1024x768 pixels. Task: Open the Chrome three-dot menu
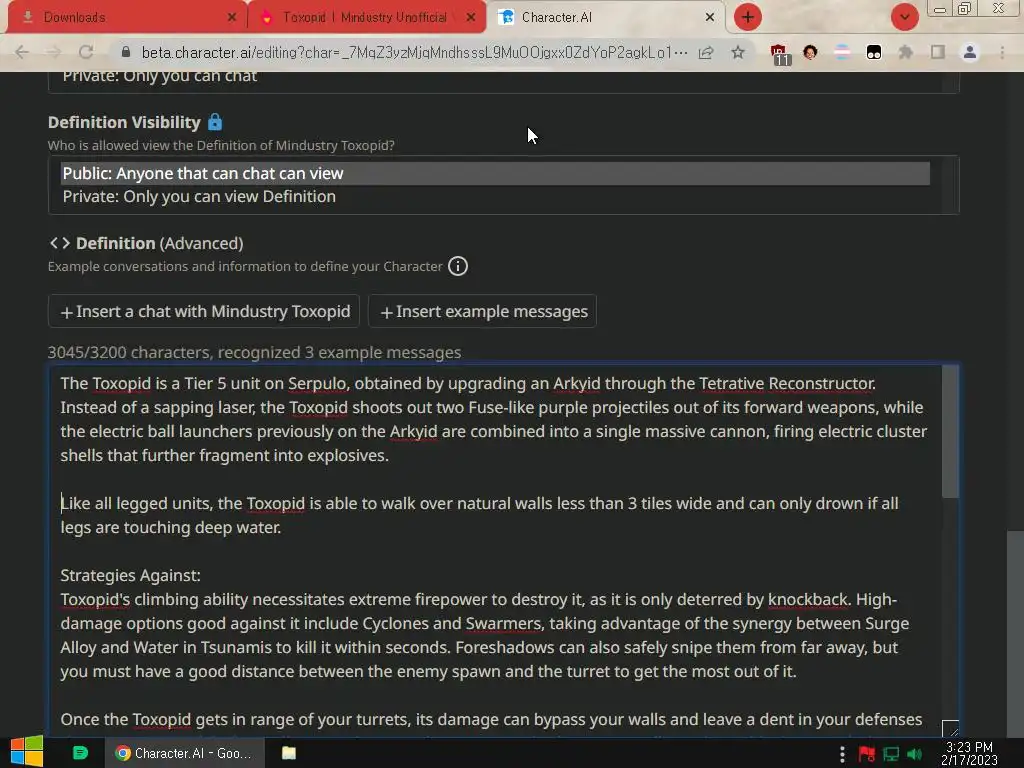pyautogui.click(x=1002, y=52)
